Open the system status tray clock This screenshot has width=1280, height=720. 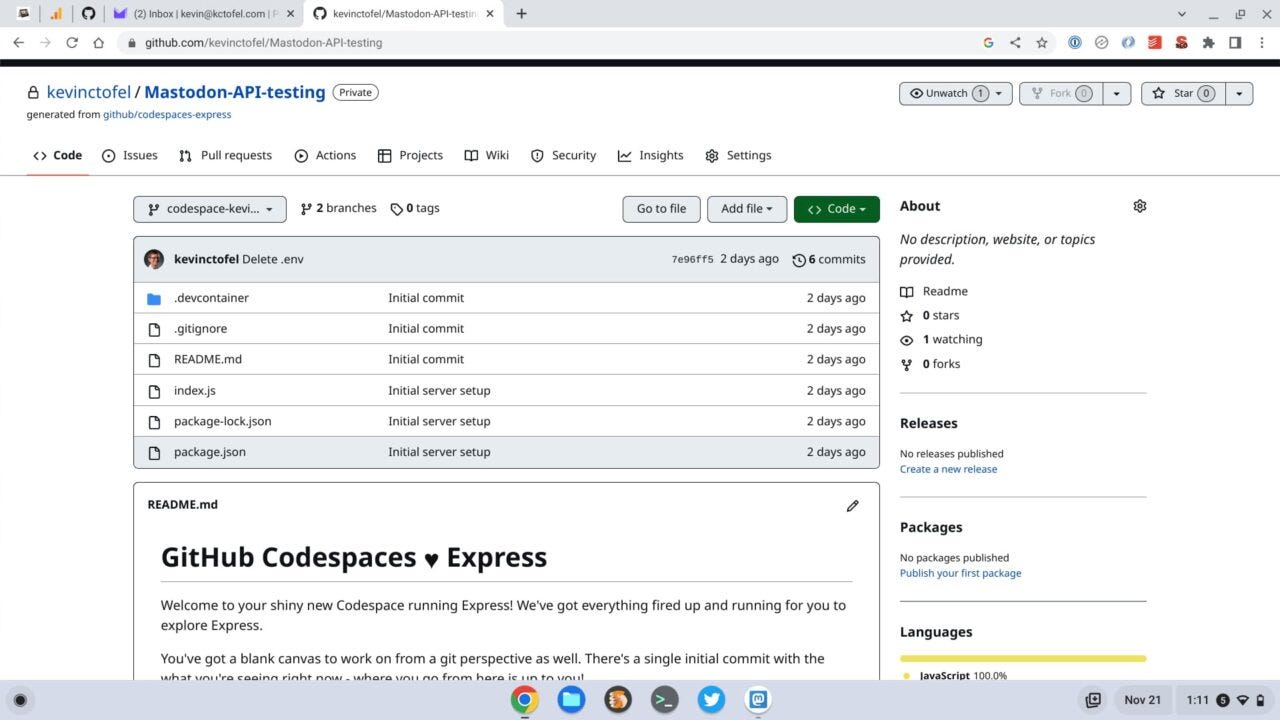1225,700
